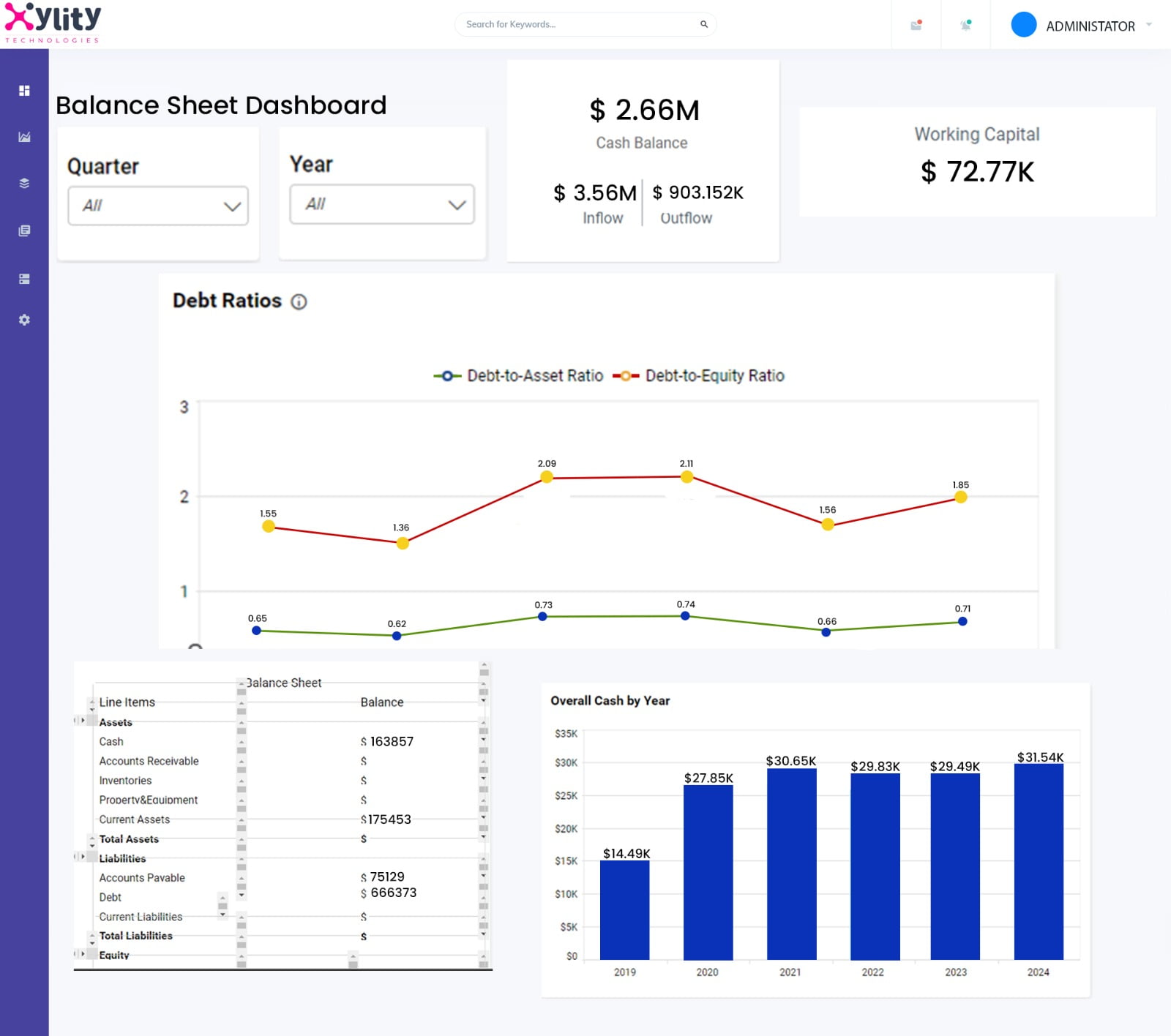Click the 0.62 debt-to-asset data point
Viewport: 1171px width, 1036px height.
click(x=397, y=636)
